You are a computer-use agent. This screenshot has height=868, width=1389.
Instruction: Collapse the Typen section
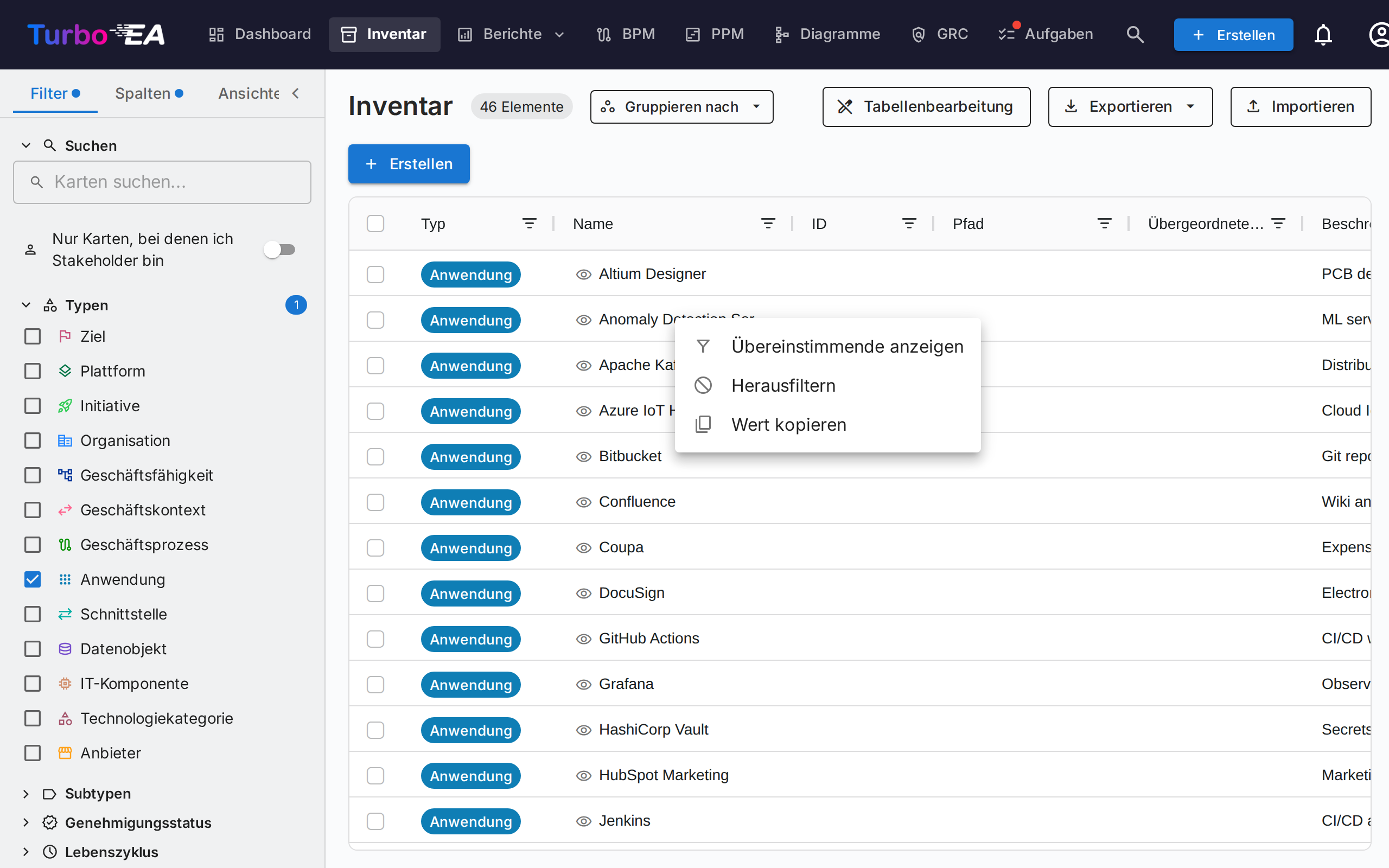(x=26, y=305)
